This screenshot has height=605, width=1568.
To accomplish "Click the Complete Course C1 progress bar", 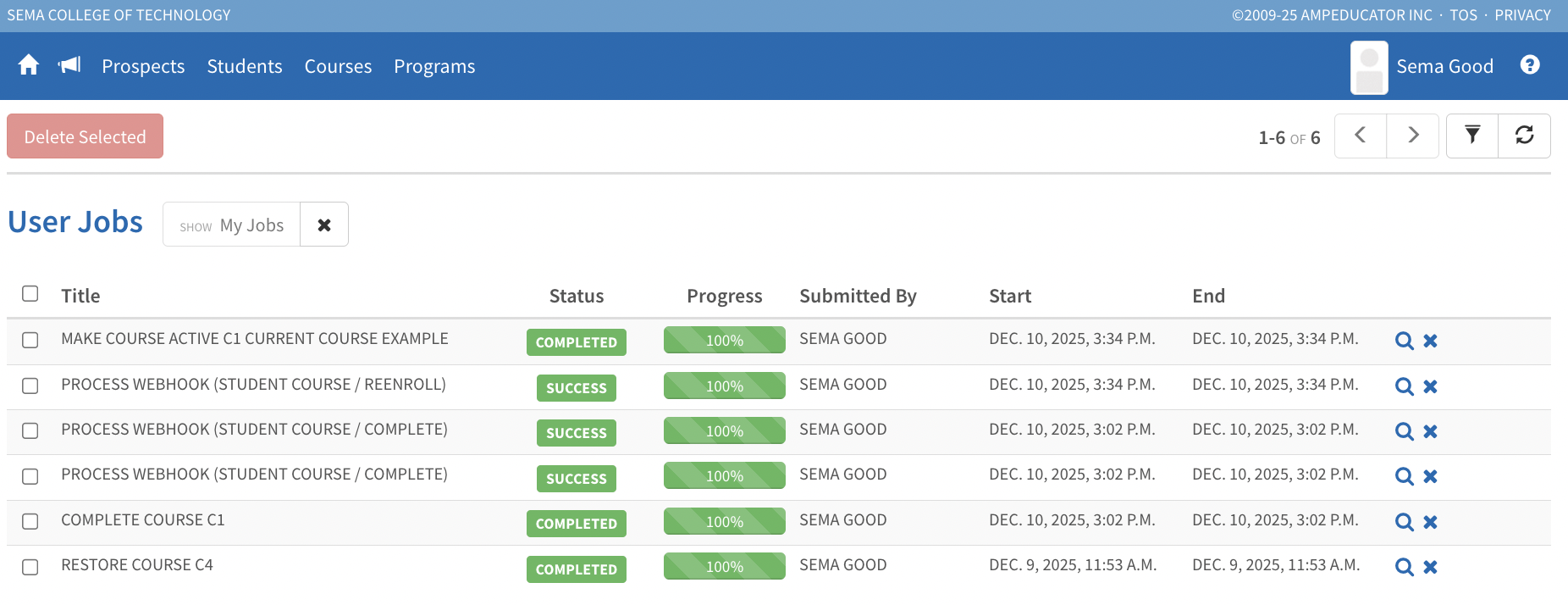I will pyautogui.click(x=724, y=521).
